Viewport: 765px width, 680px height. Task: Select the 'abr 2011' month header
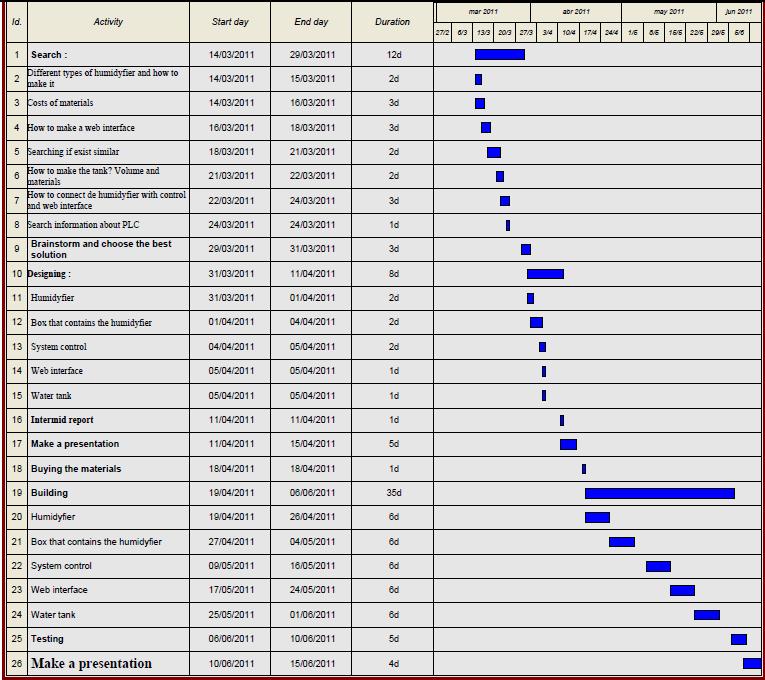click(x=576, y=12)
